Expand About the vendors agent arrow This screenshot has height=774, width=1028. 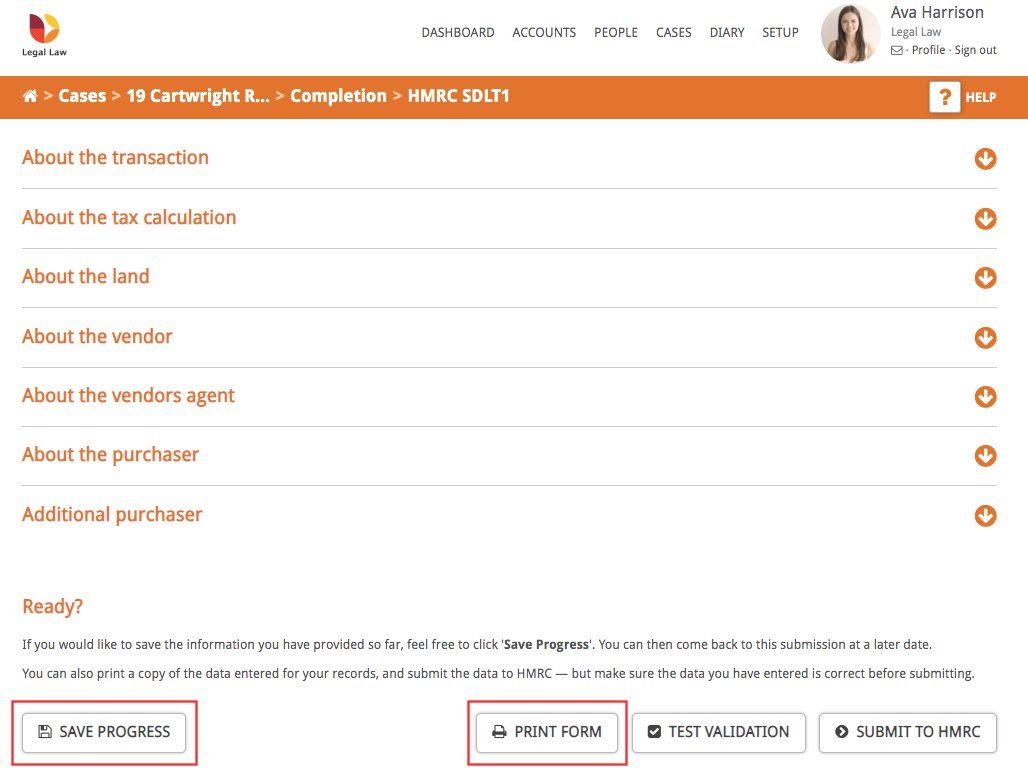[x=985, y=397]
